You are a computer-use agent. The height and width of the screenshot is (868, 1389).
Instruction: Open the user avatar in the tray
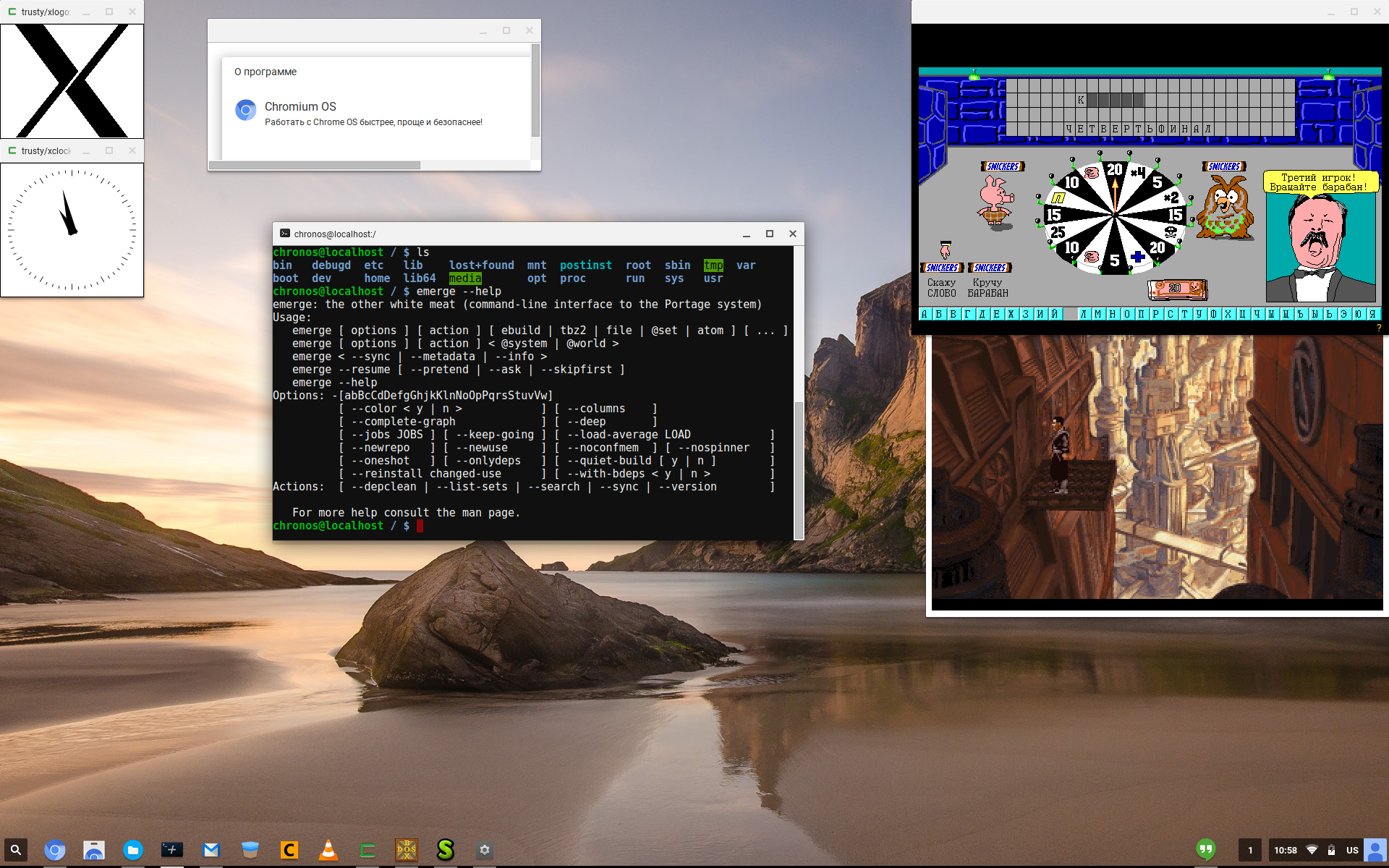tap(1375, 850)
